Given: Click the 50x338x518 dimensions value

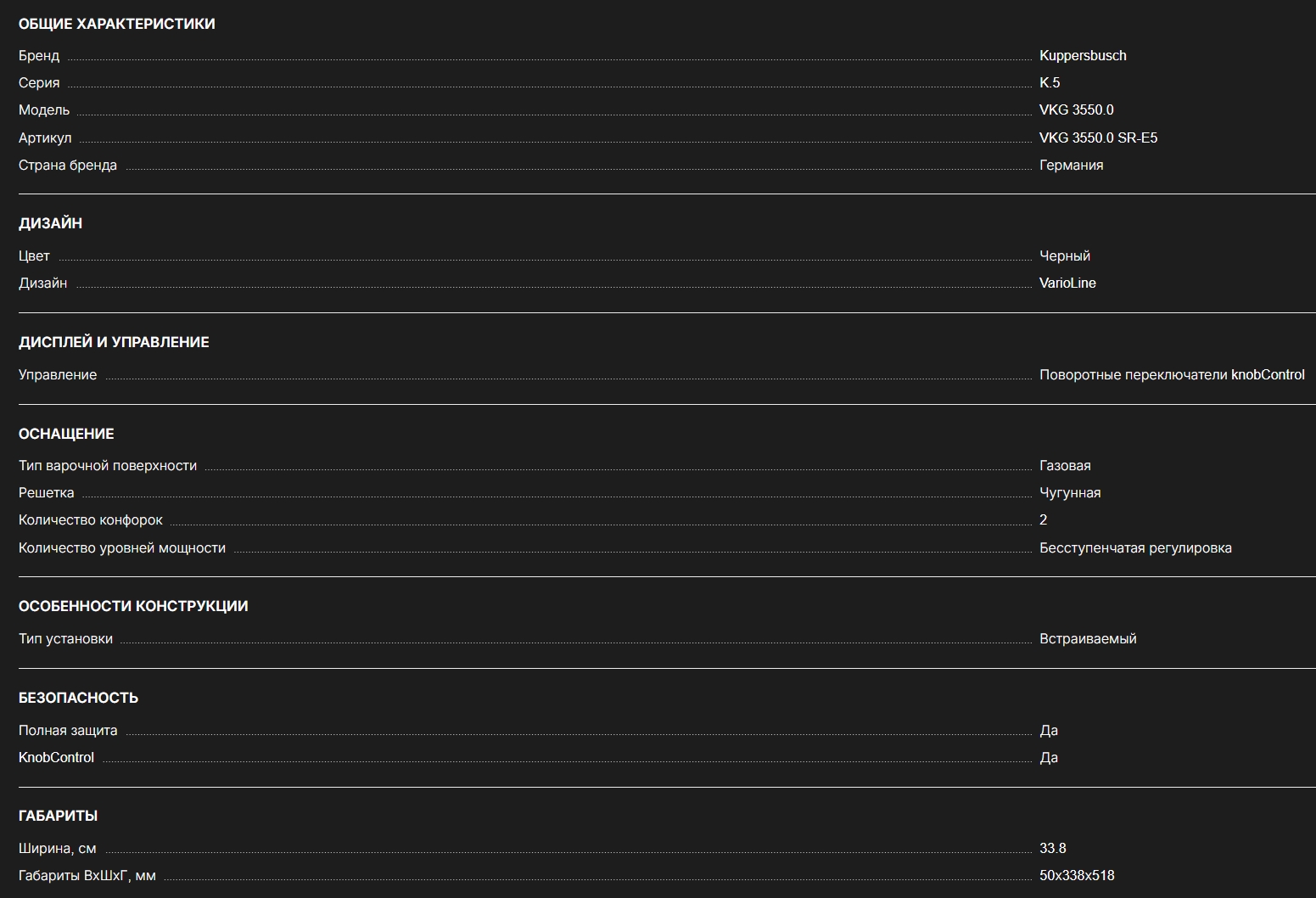Looking at the screenshot, I should pyautogui.click(x=1077, y=875).
